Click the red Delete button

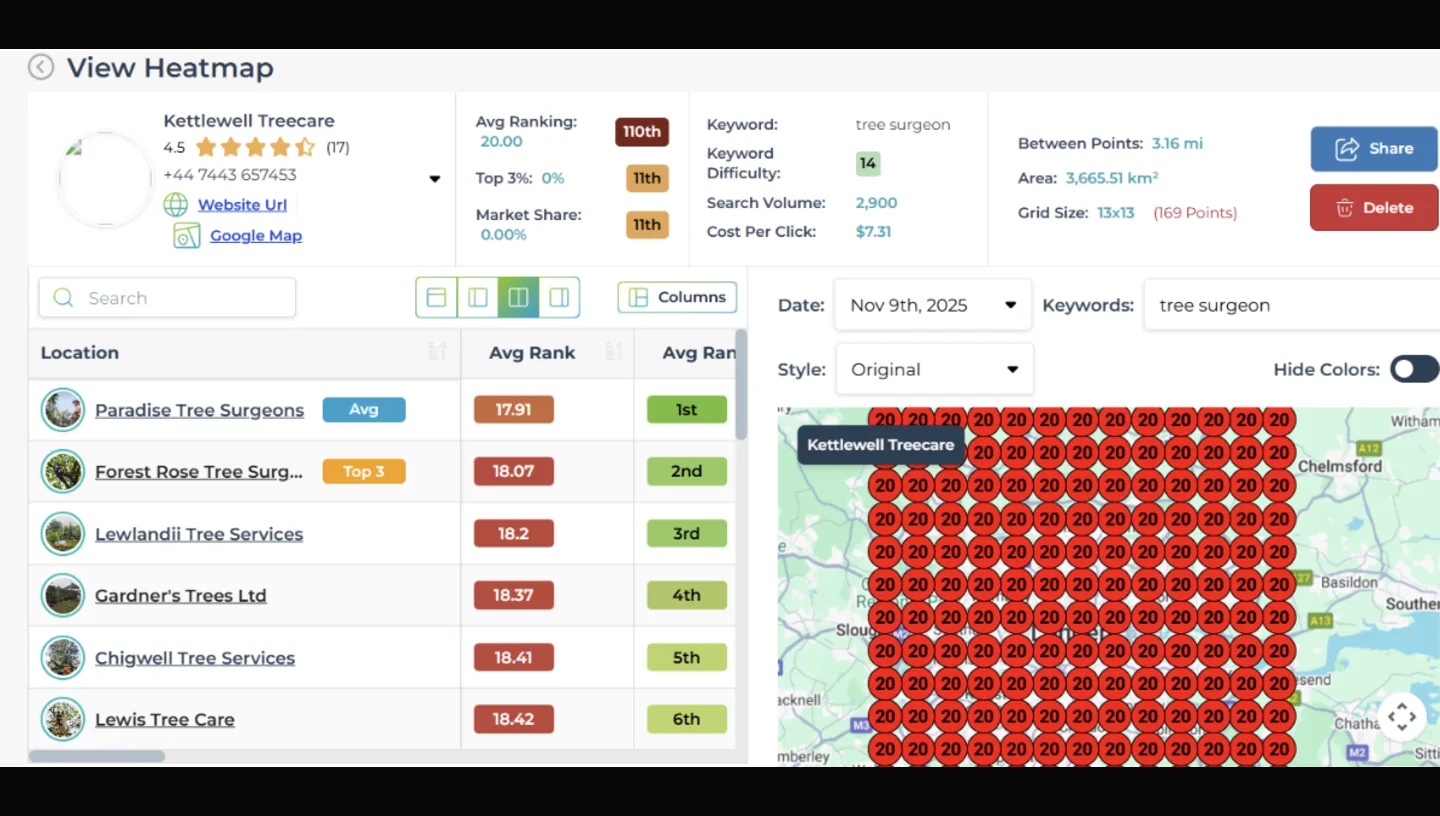[1374, 208]
